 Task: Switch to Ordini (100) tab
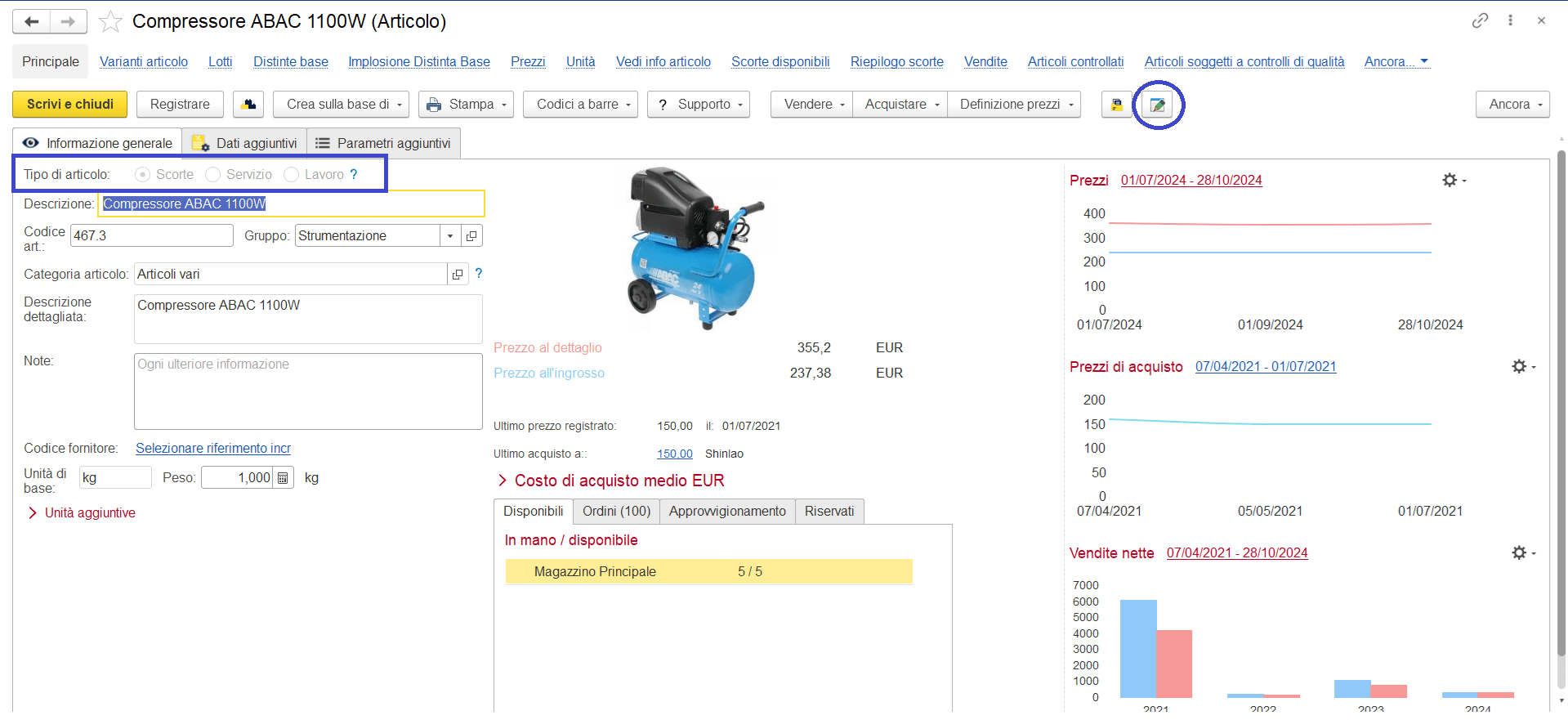point(616,512)
